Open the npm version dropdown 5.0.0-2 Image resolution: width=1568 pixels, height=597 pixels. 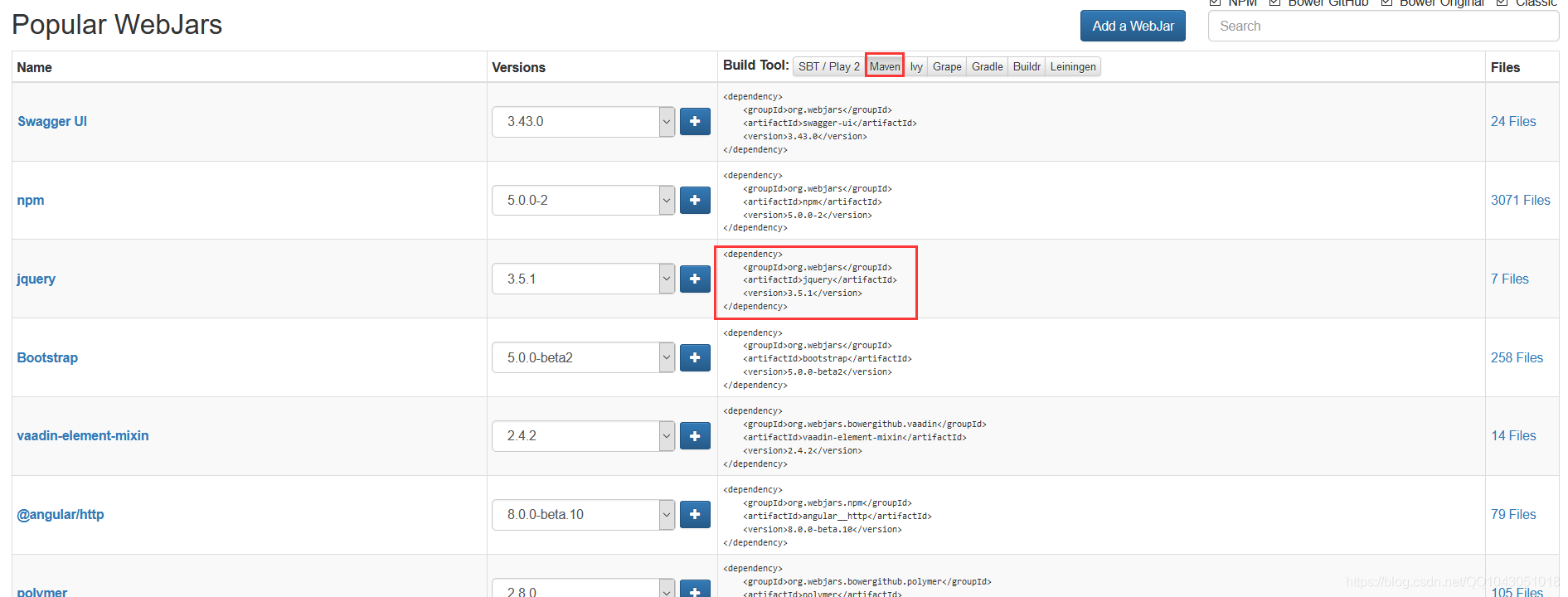click(583, 200)
